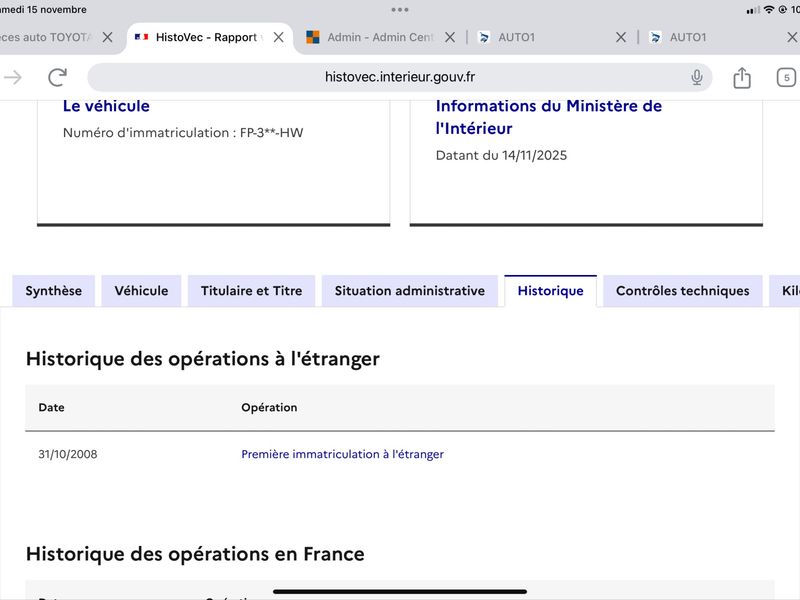Image resolution: width=800 pixels, height=600 pixels.
Task: Reload the HistoVec page
Action: [58, 77]
